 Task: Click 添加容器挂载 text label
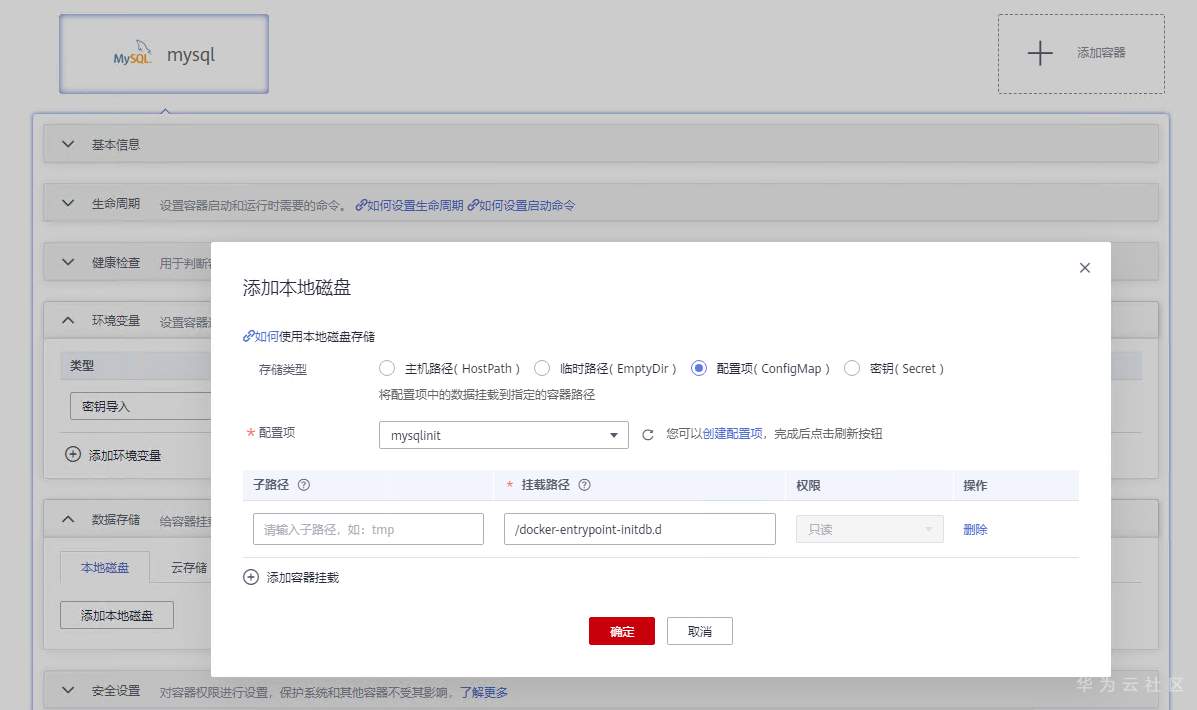click(302, 578)
